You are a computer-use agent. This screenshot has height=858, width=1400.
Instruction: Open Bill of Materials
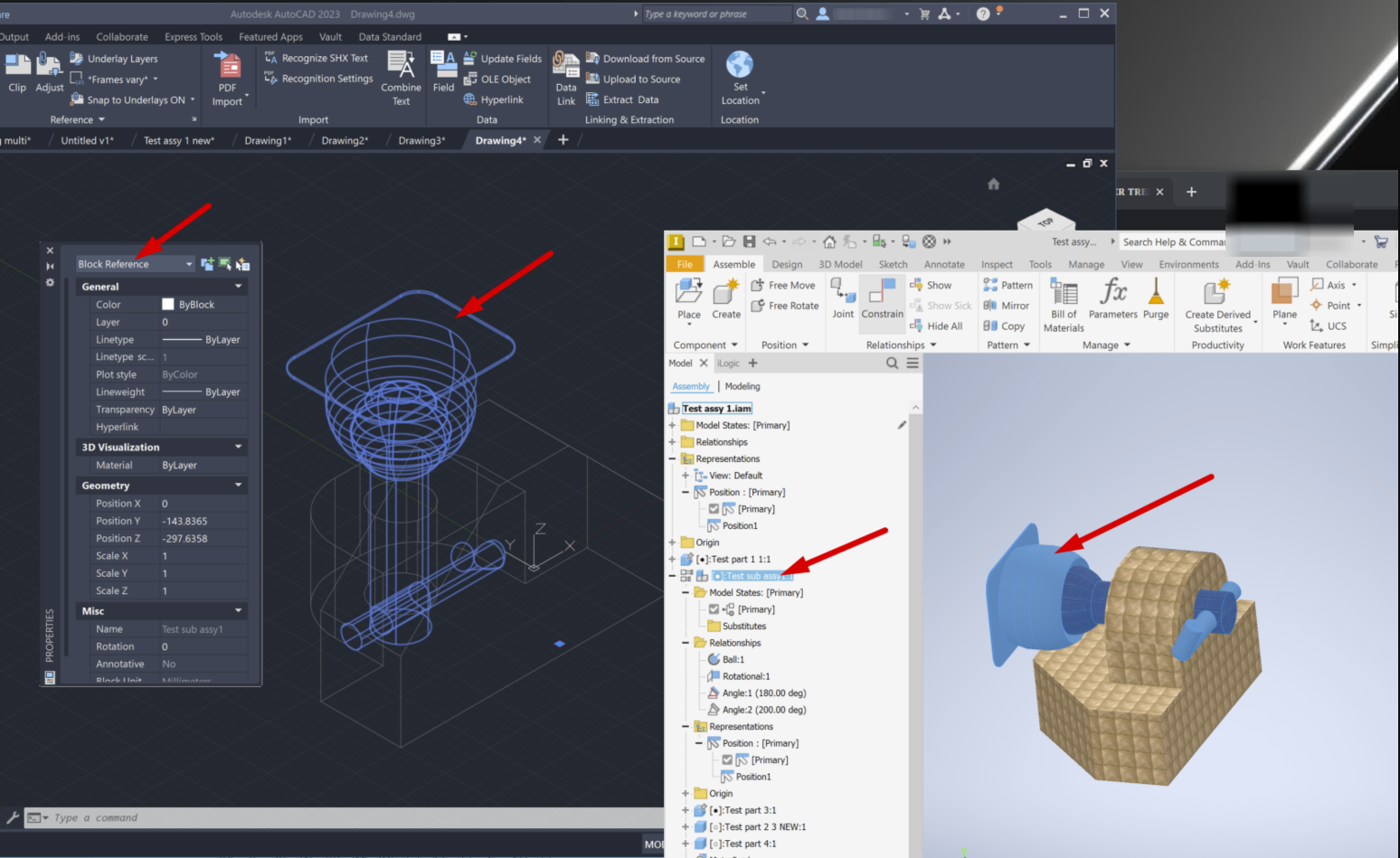coord(1063,303)
